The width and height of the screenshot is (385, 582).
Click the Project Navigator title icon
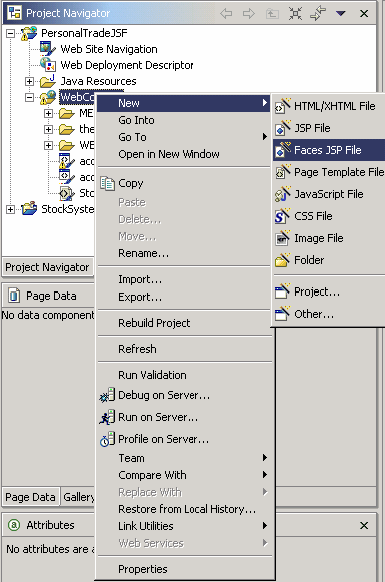14,13
